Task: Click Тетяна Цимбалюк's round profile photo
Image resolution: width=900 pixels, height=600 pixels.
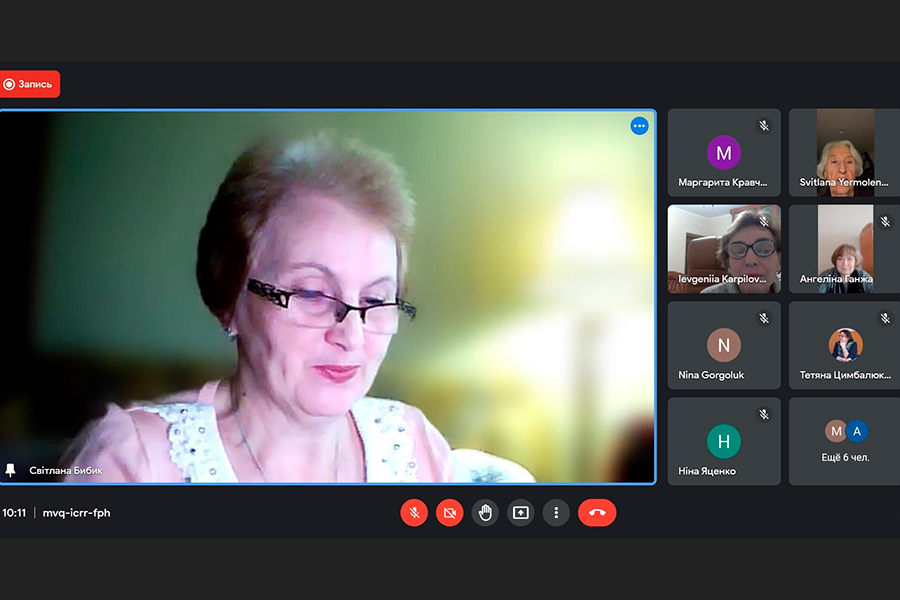Action: click(845, 345)
